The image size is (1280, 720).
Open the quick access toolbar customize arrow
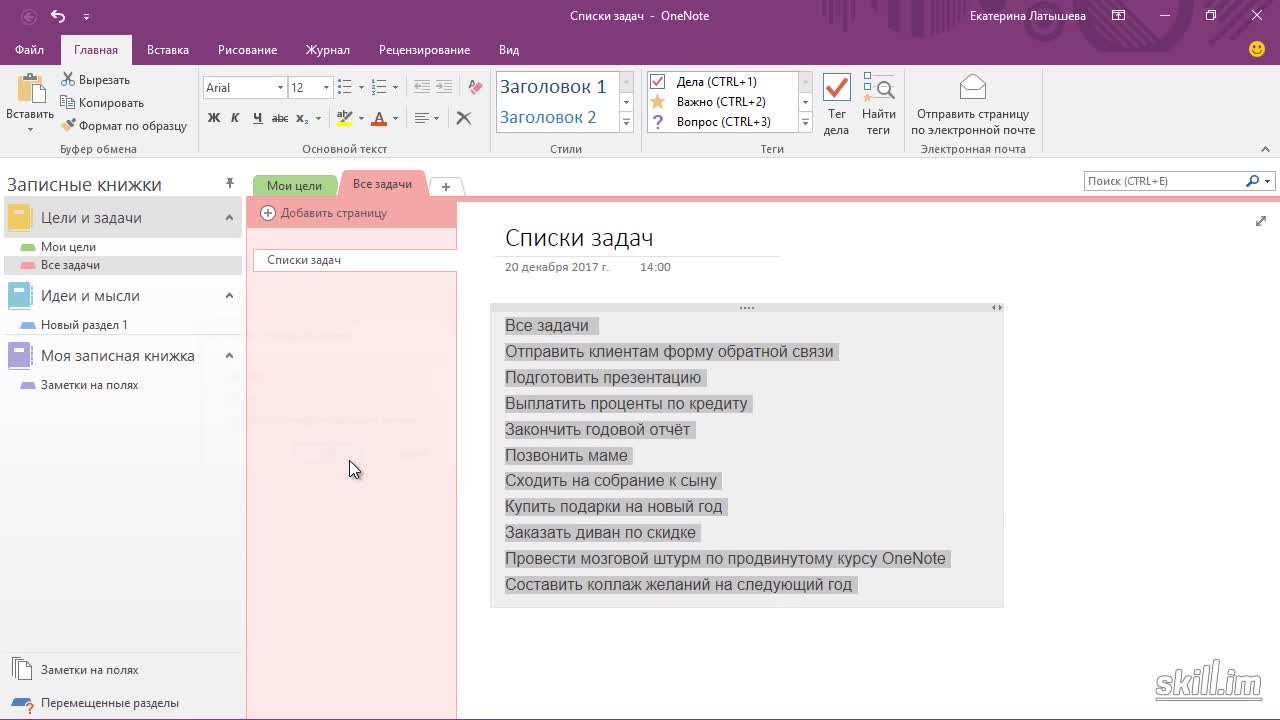86,17
